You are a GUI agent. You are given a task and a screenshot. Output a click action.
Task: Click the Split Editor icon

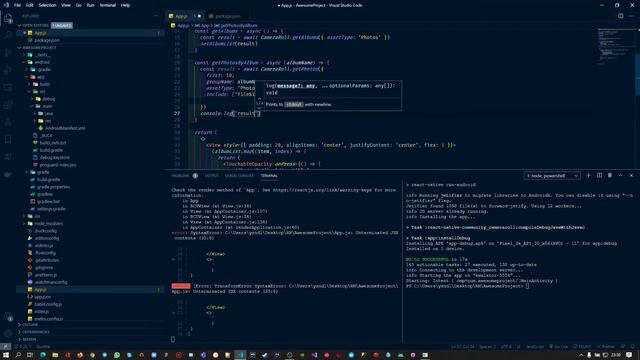pyautogui.click(x=620, y=16)
